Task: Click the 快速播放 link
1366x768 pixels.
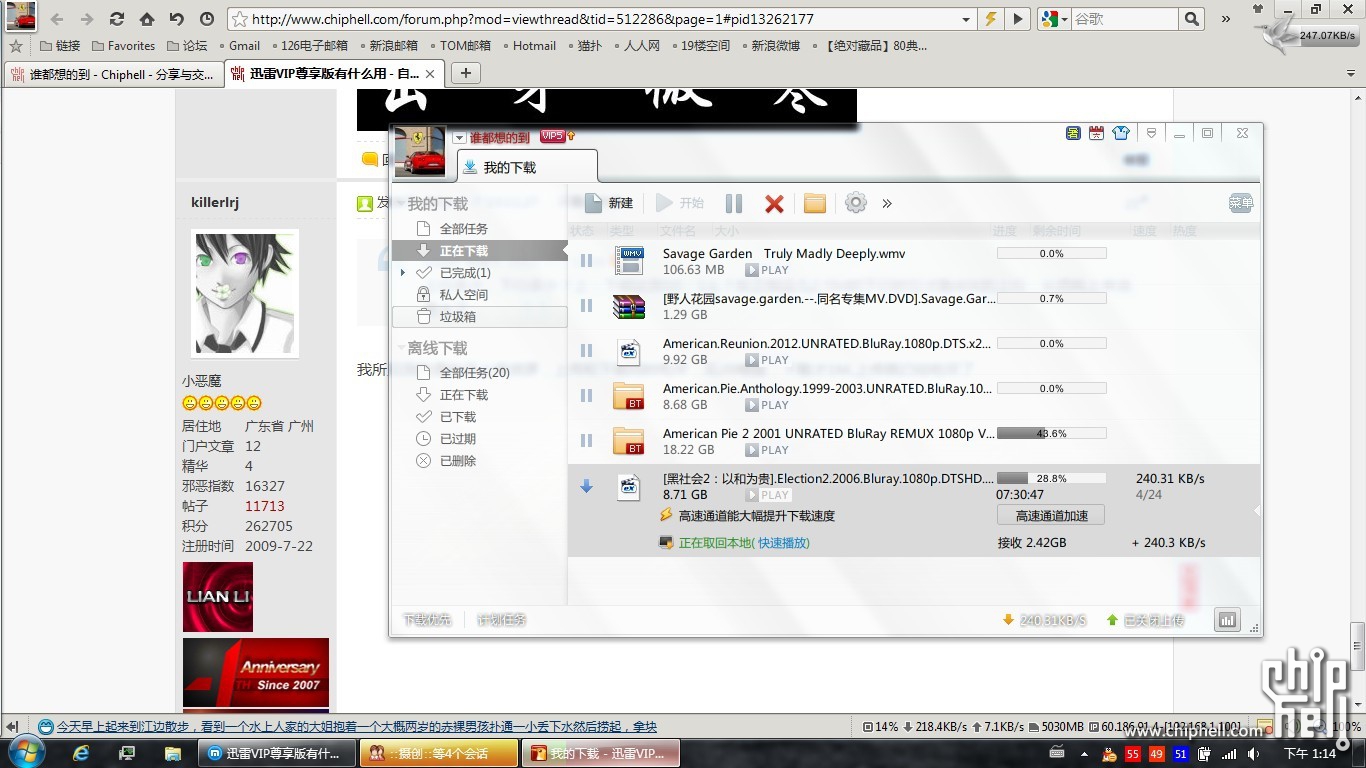Action: pos(784,543)
